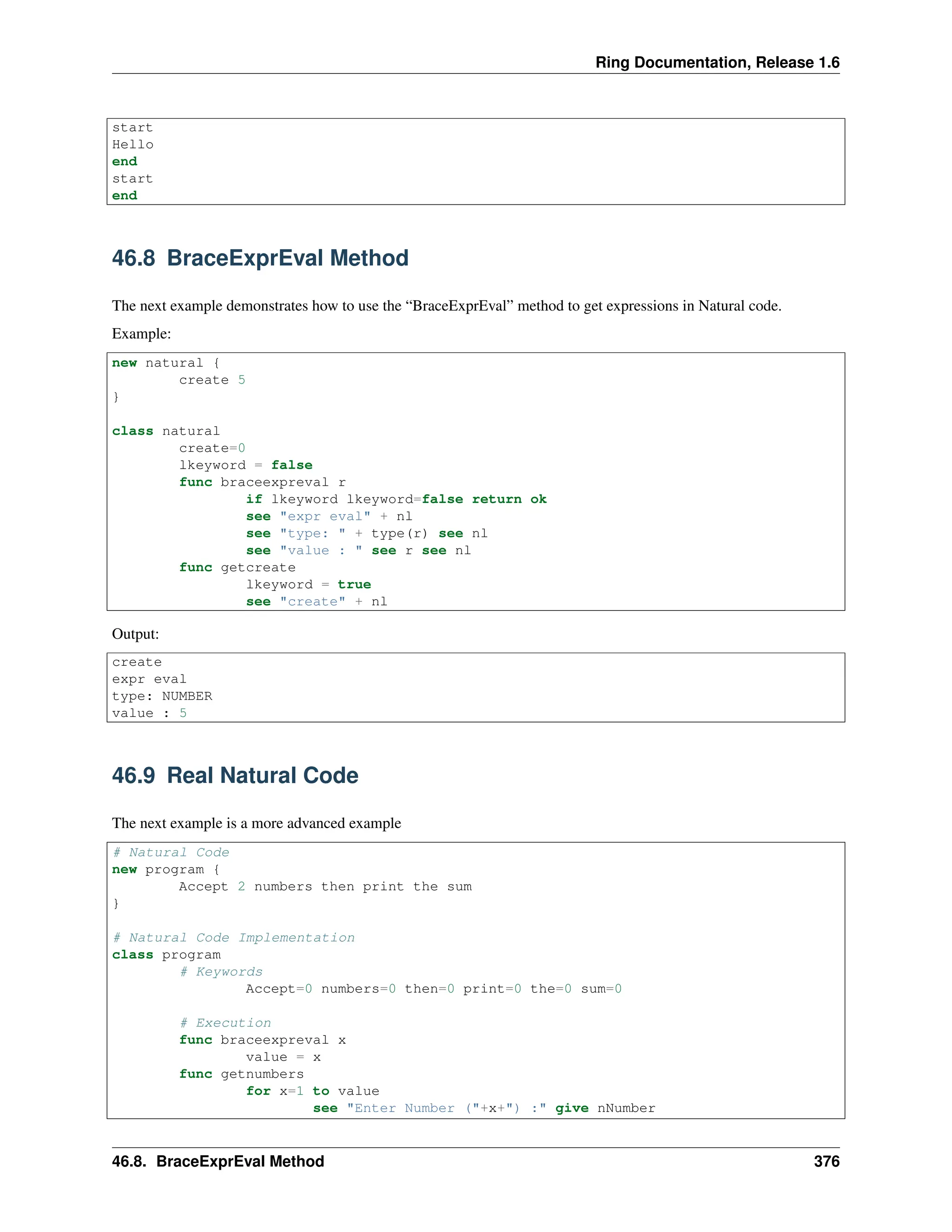Screen dimensions: 952x1232
Task: Click the line containing 'give nNumber'
Action: [484, 1108]
